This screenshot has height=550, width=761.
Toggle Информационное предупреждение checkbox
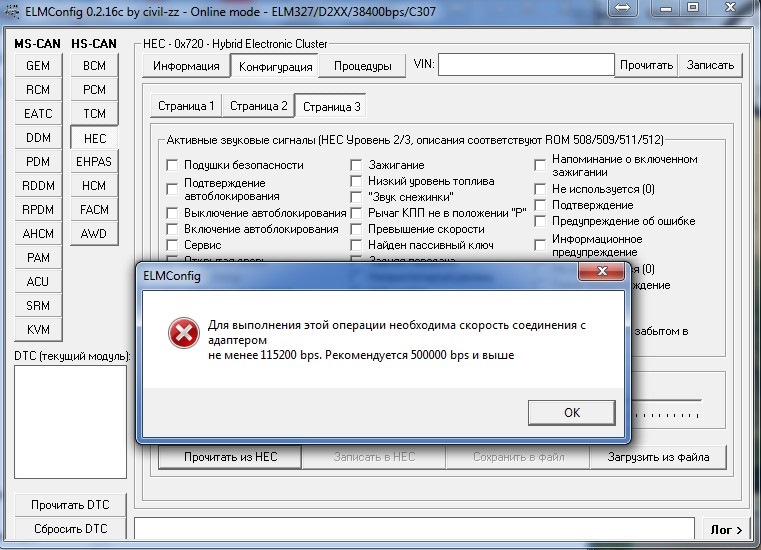[540, 245]
